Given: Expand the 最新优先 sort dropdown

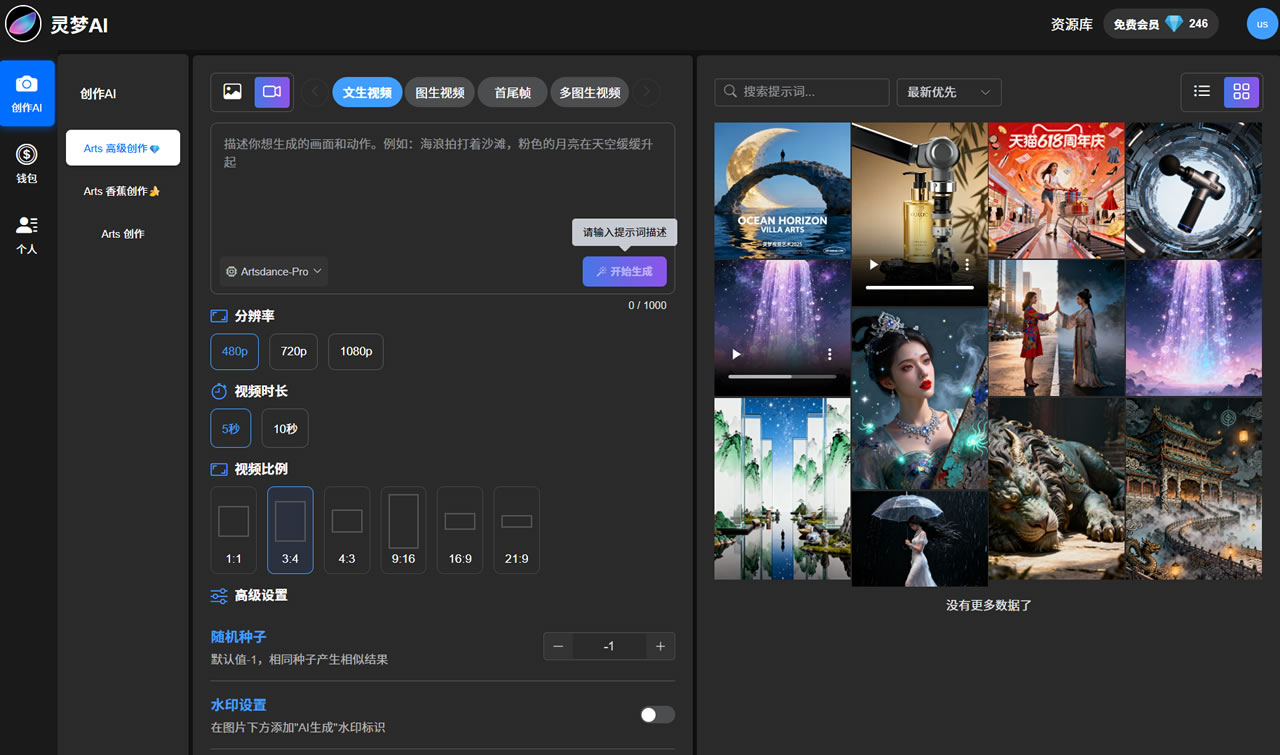Looking at the screenshot, I should pyautogui.click(x=948, y=92).
